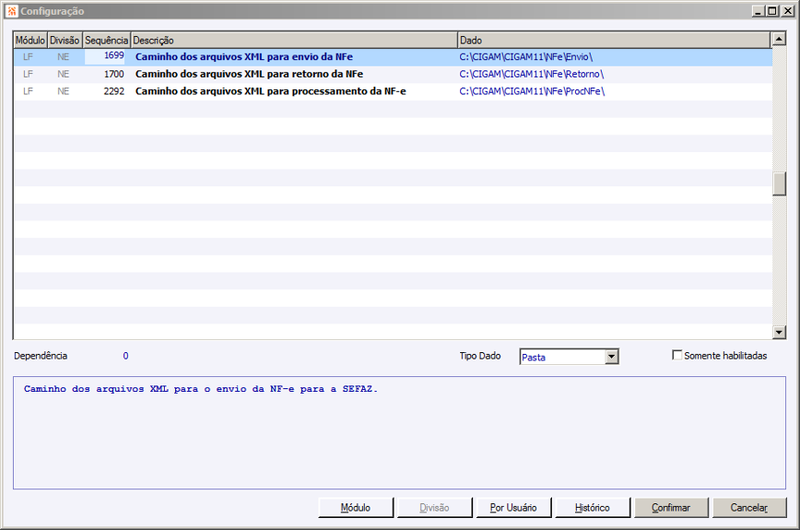Click the scroll up arrow of list
This screenshot has width=800, height=530.
779,39
